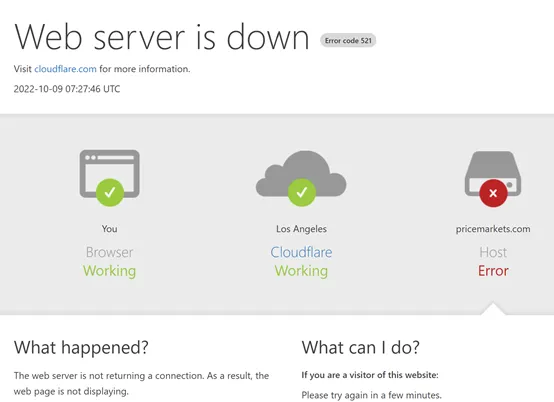Select the timestamp 2022-10-09 07:27:46 UTC
Image resolution: width=554 pixels, height=402 pixels.
(67, 89)
